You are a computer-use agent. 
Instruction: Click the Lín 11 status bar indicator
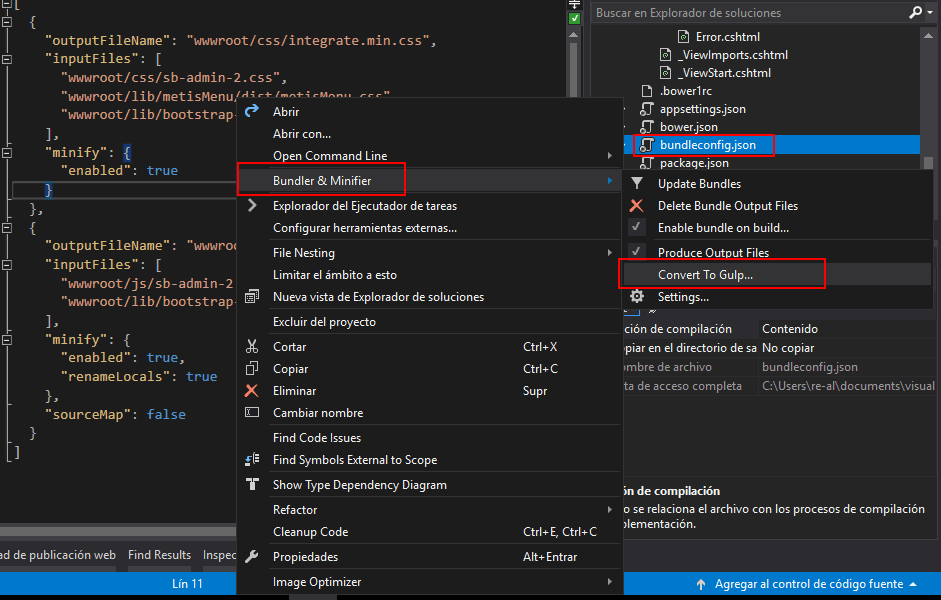(x=187, y=583)
